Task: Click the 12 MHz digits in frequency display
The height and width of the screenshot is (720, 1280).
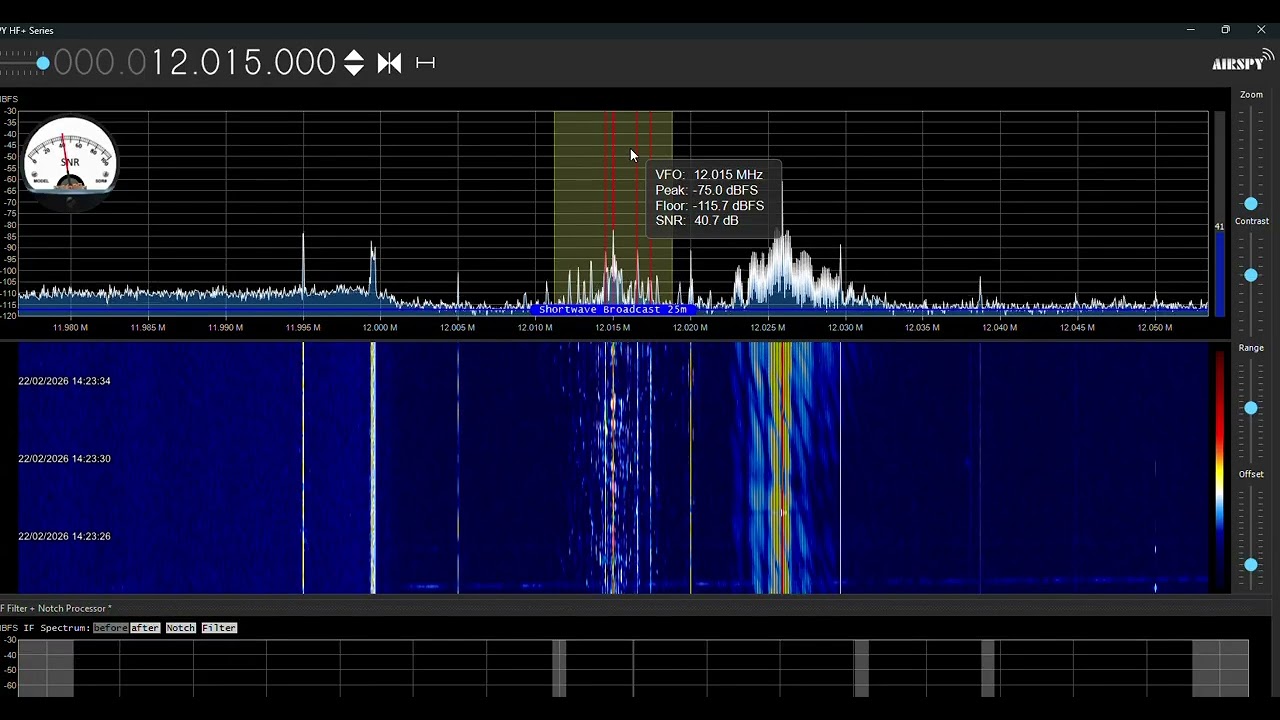Action: [172, 63]
